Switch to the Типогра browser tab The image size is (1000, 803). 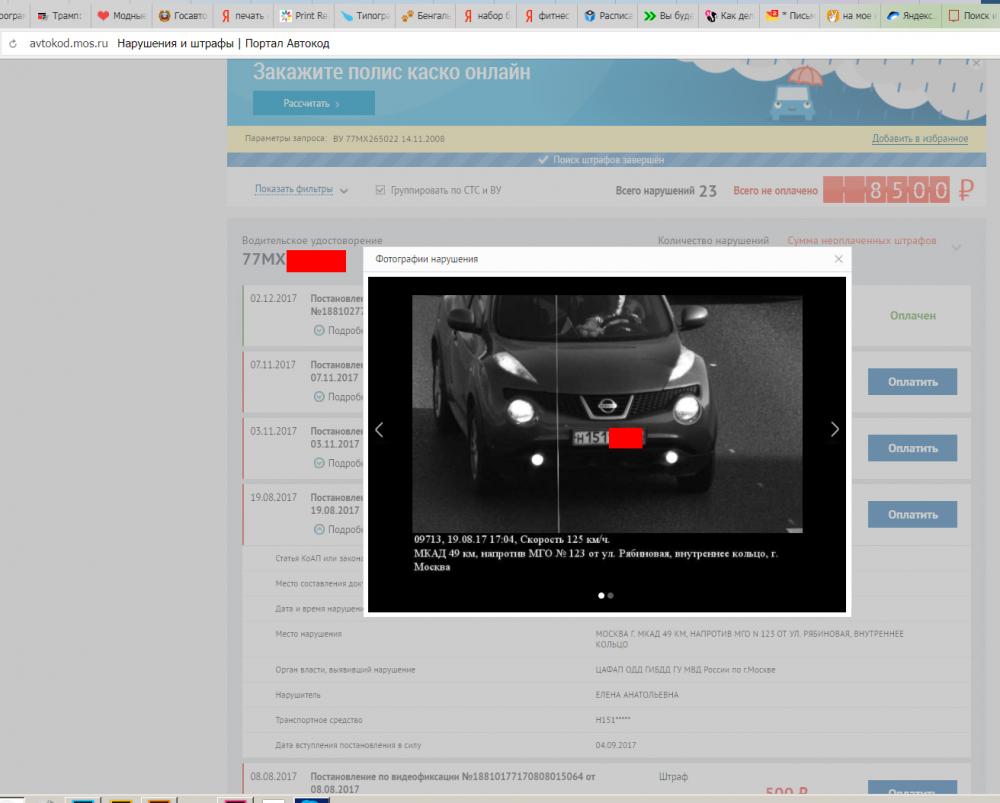tap(366, 15)
